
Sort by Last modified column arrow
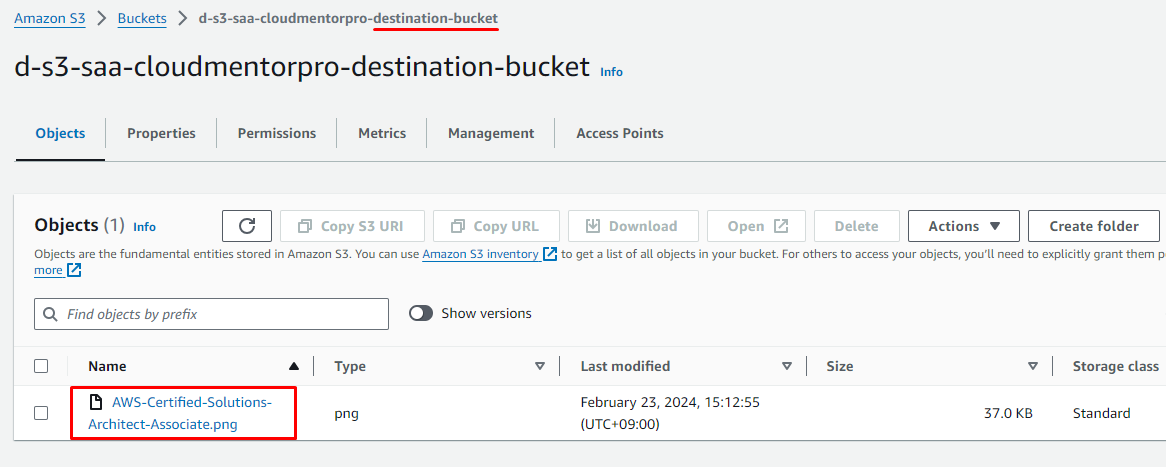[786, 366]
